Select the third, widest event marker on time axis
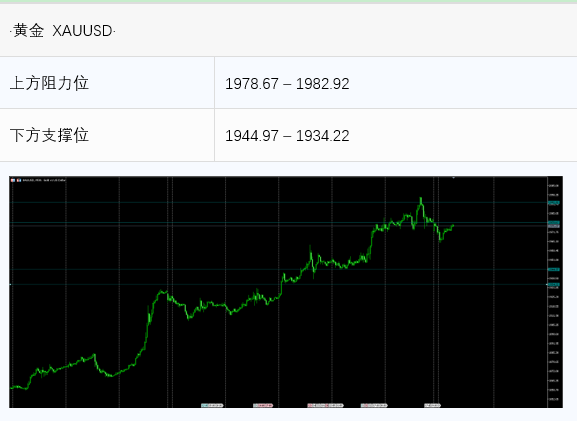Viewport: 577px width, 421px height. [x=325, y=405]
